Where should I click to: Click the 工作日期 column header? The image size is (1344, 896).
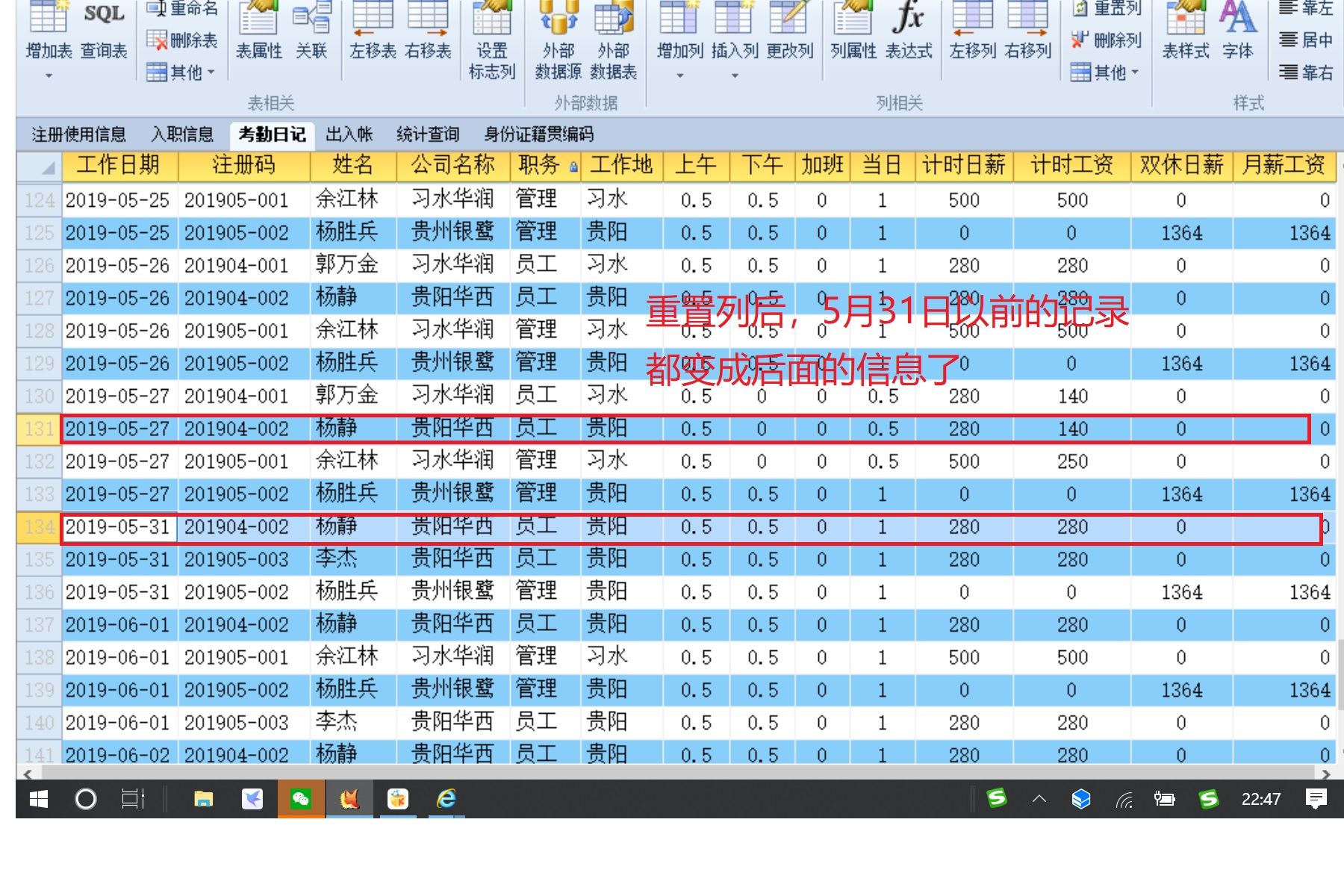(x=119, y=165)
